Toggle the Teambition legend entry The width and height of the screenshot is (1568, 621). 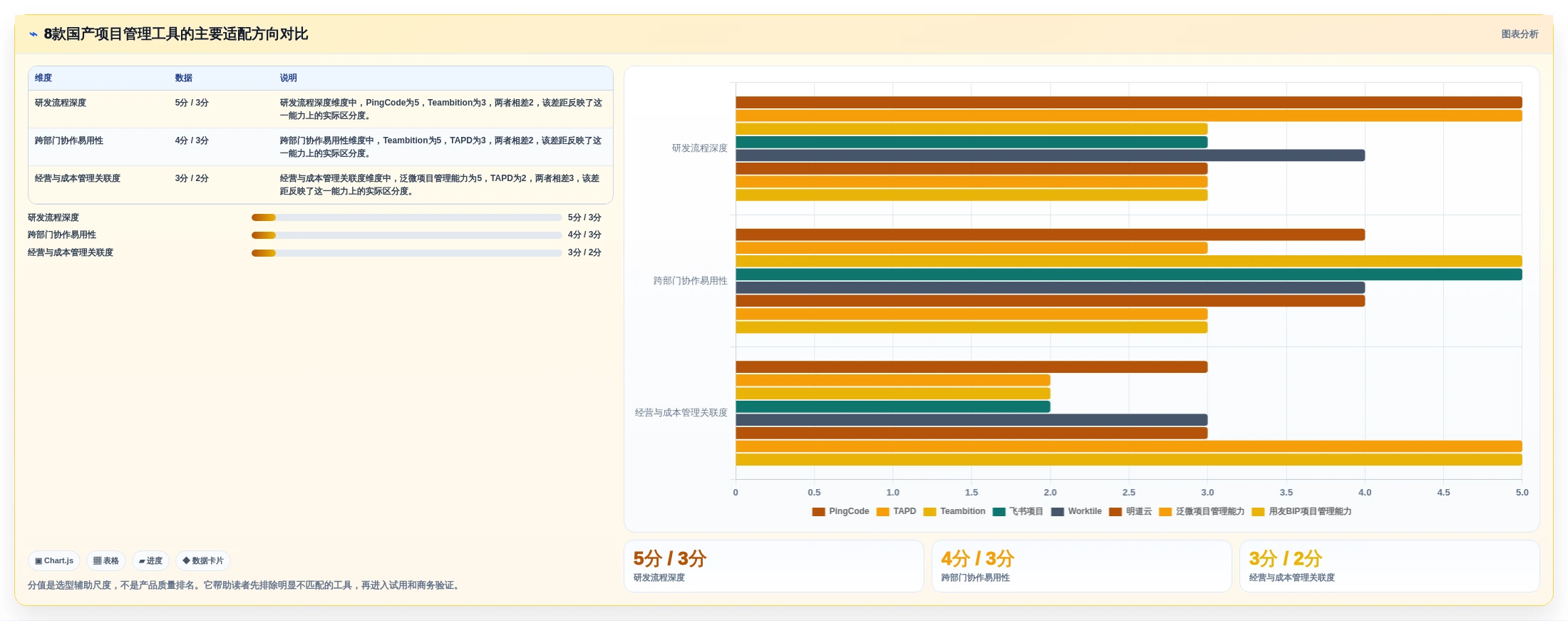[x=954, y=511]
